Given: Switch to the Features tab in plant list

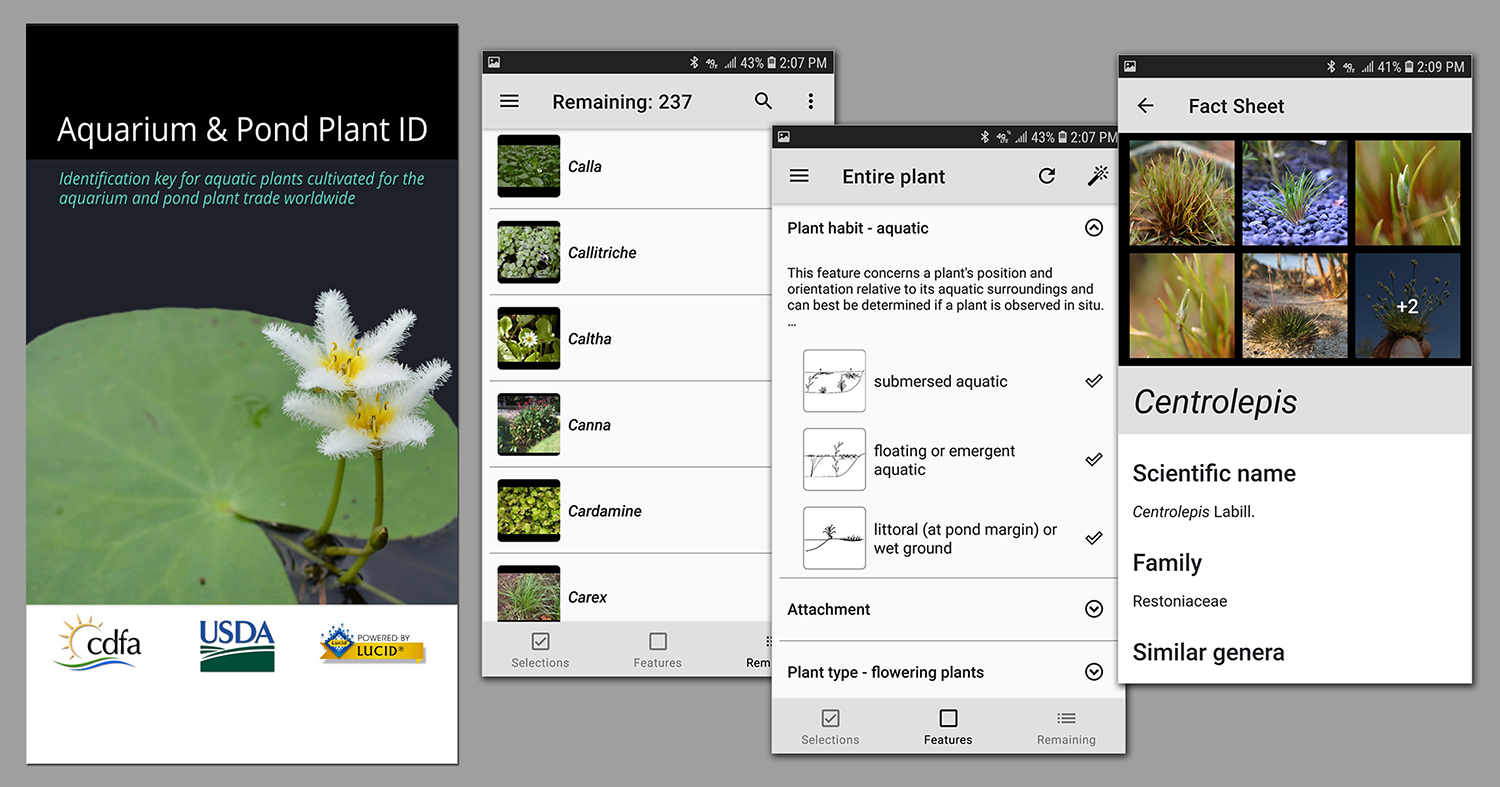Looking at the screenshot, I should point(657,649).
